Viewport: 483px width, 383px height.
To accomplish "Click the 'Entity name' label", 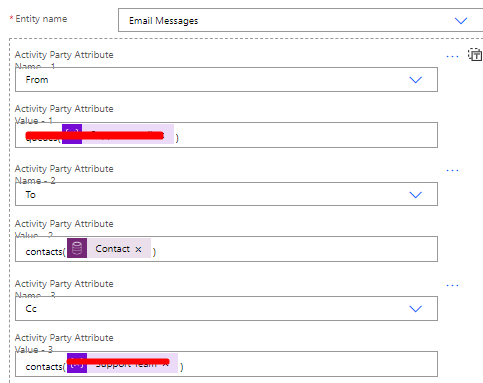I will pos(41,19).
